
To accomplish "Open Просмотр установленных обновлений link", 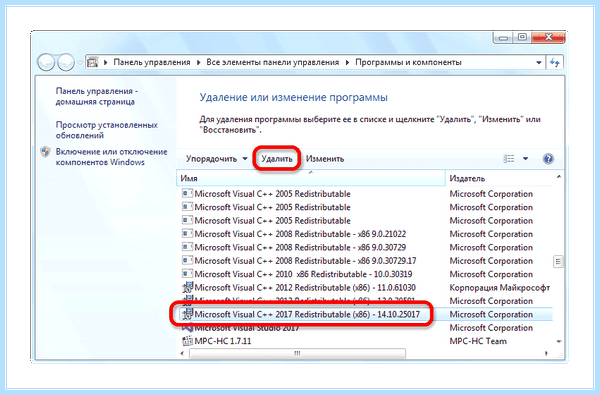I will [x=106, y=130].
